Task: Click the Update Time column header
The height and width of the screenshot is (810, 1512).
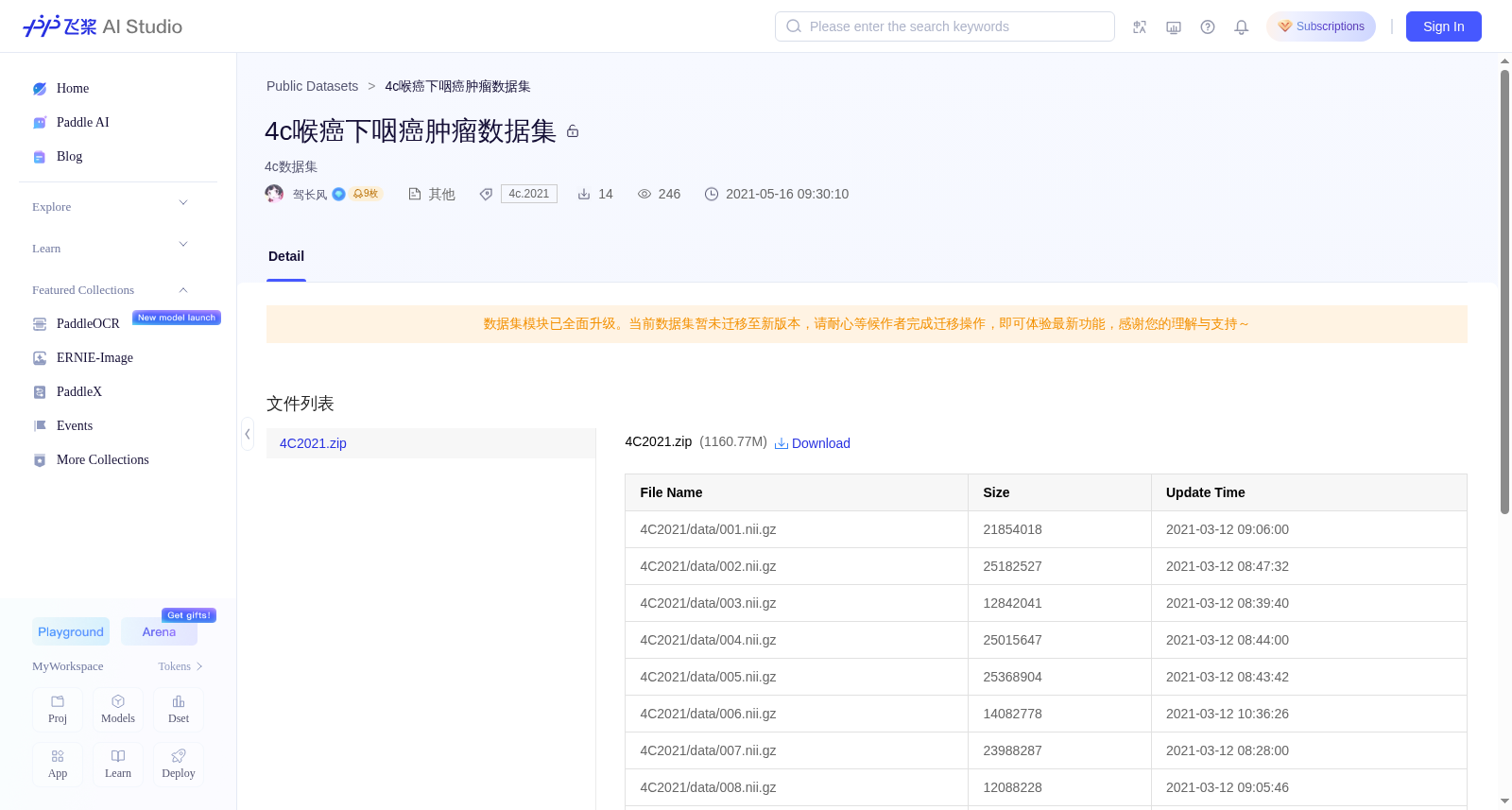Action: click(x=1309, y=492)
